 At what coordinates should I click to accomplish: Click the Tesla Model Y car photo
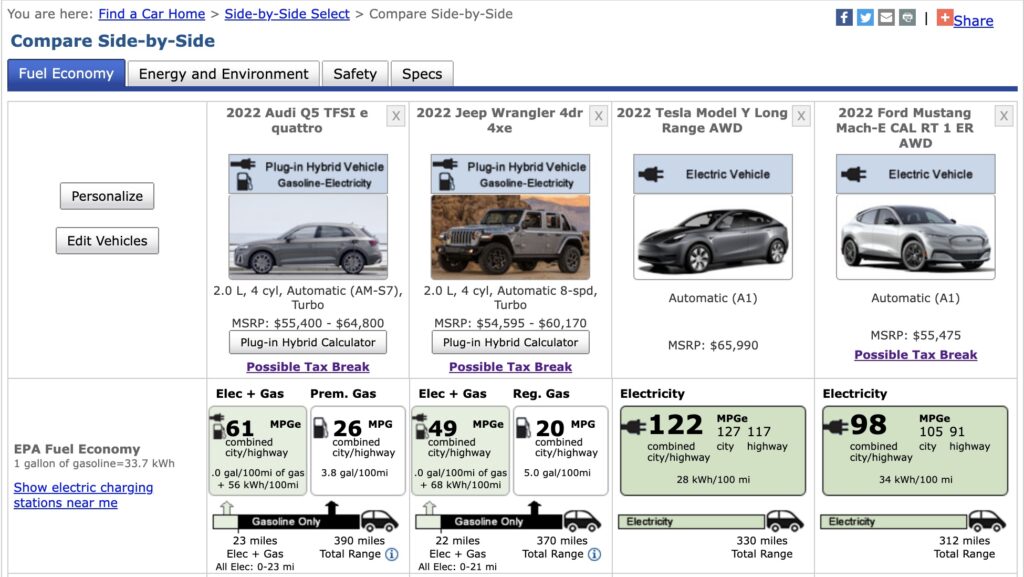(x=713, y=237)
